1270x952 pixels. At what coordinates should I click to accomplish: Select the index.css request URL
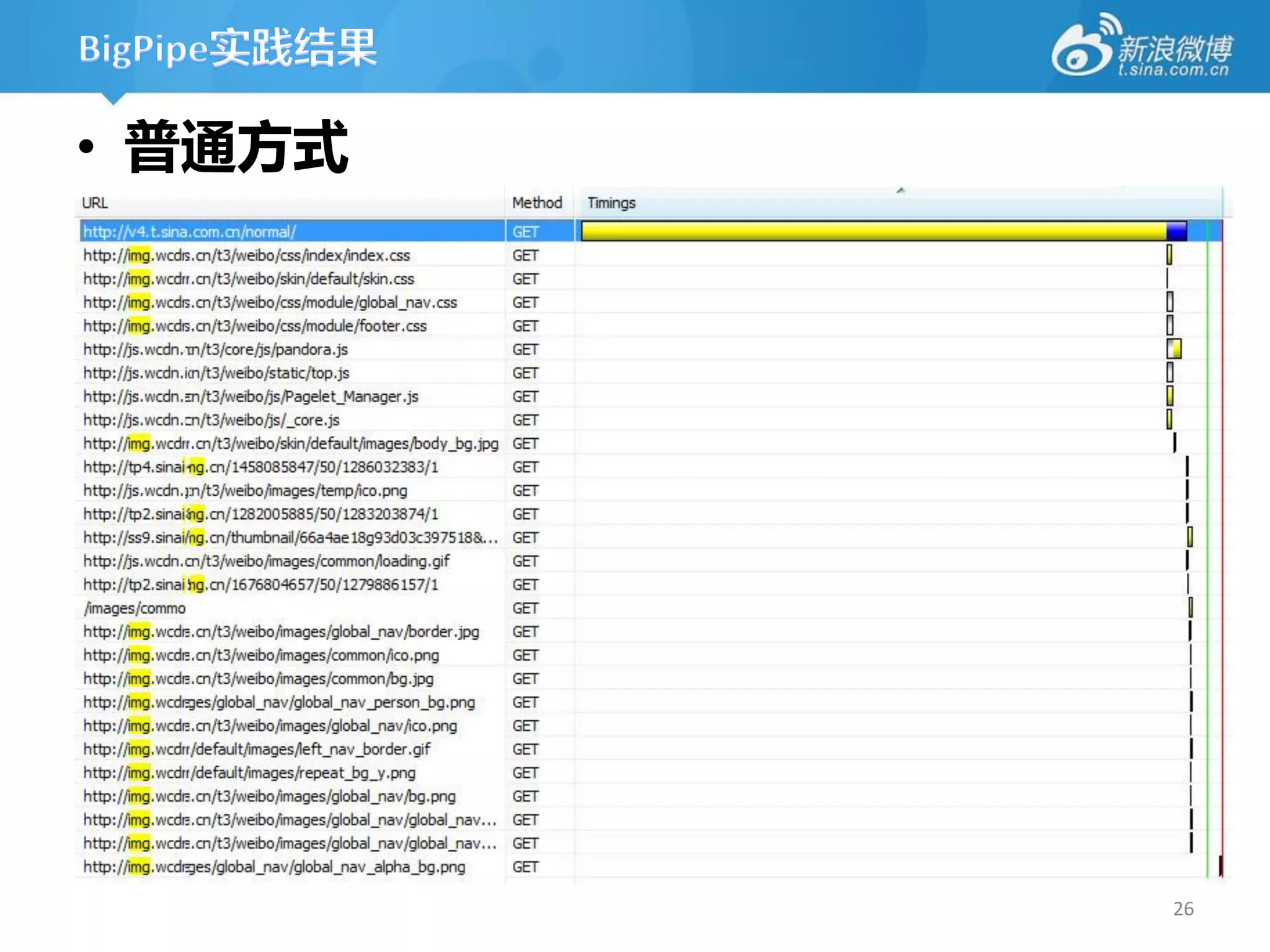[x=246, y=255]
